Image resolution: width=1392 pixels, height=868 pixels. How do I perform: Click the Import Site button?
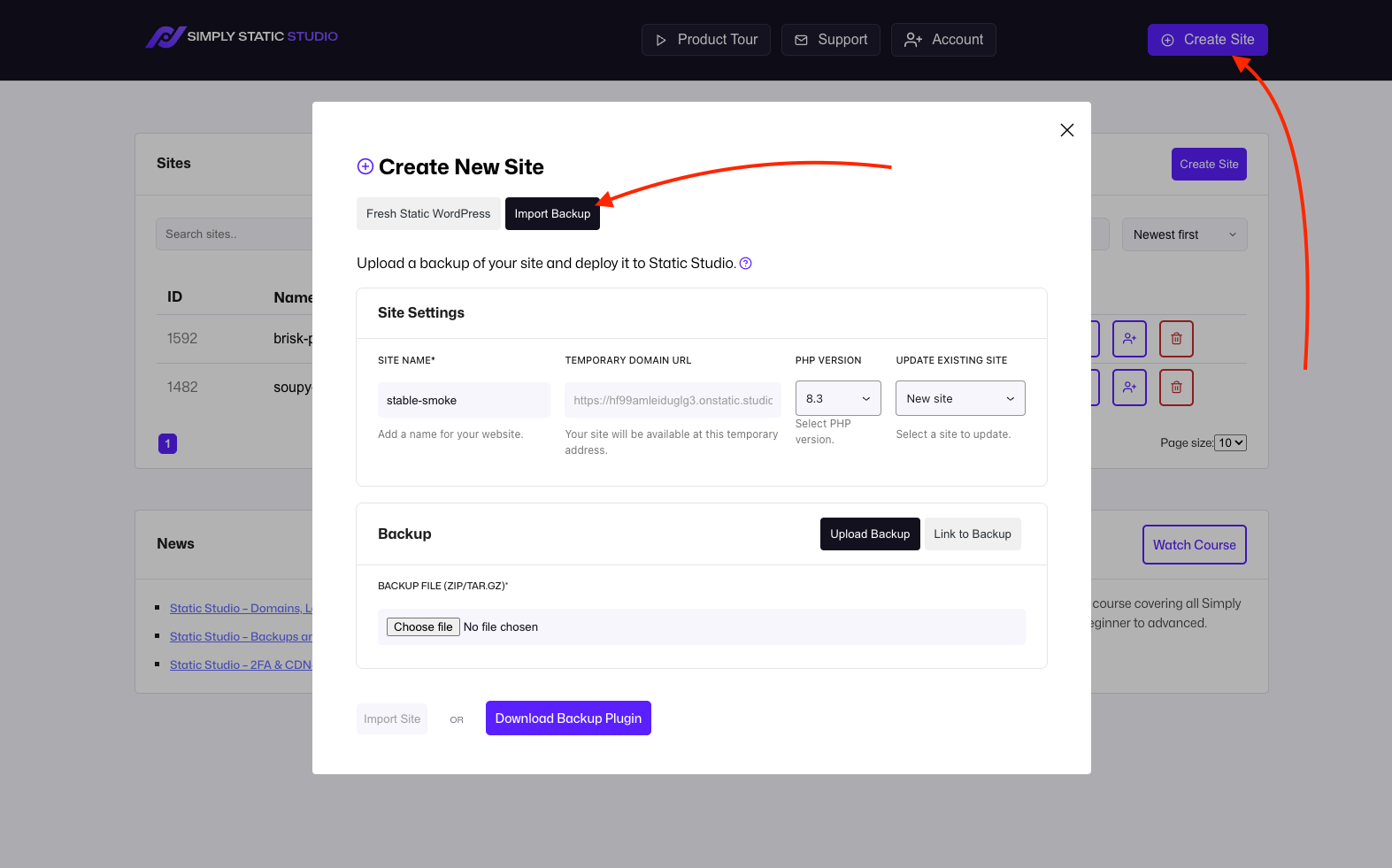click(392, 719)
